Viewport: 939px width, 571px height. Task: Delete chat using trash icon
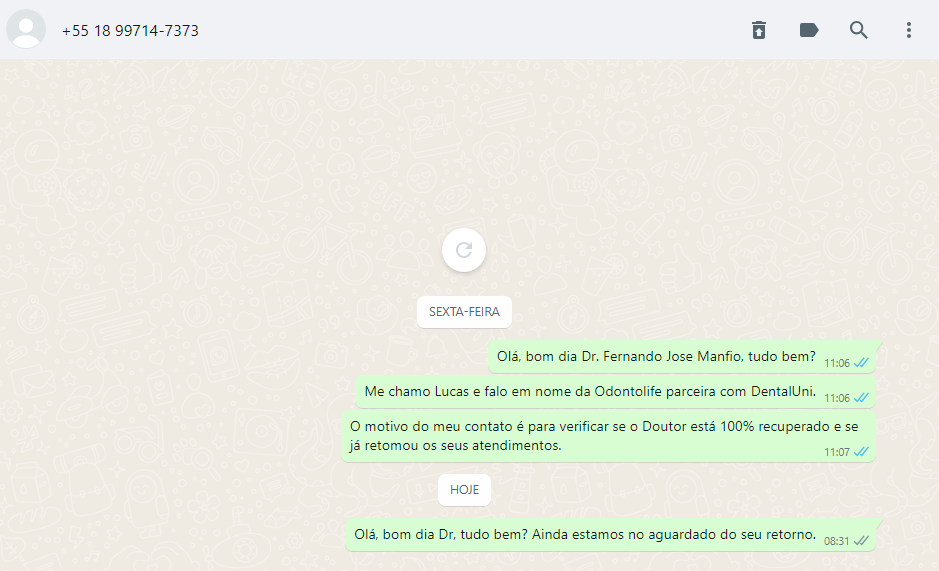tap(759, 30)
